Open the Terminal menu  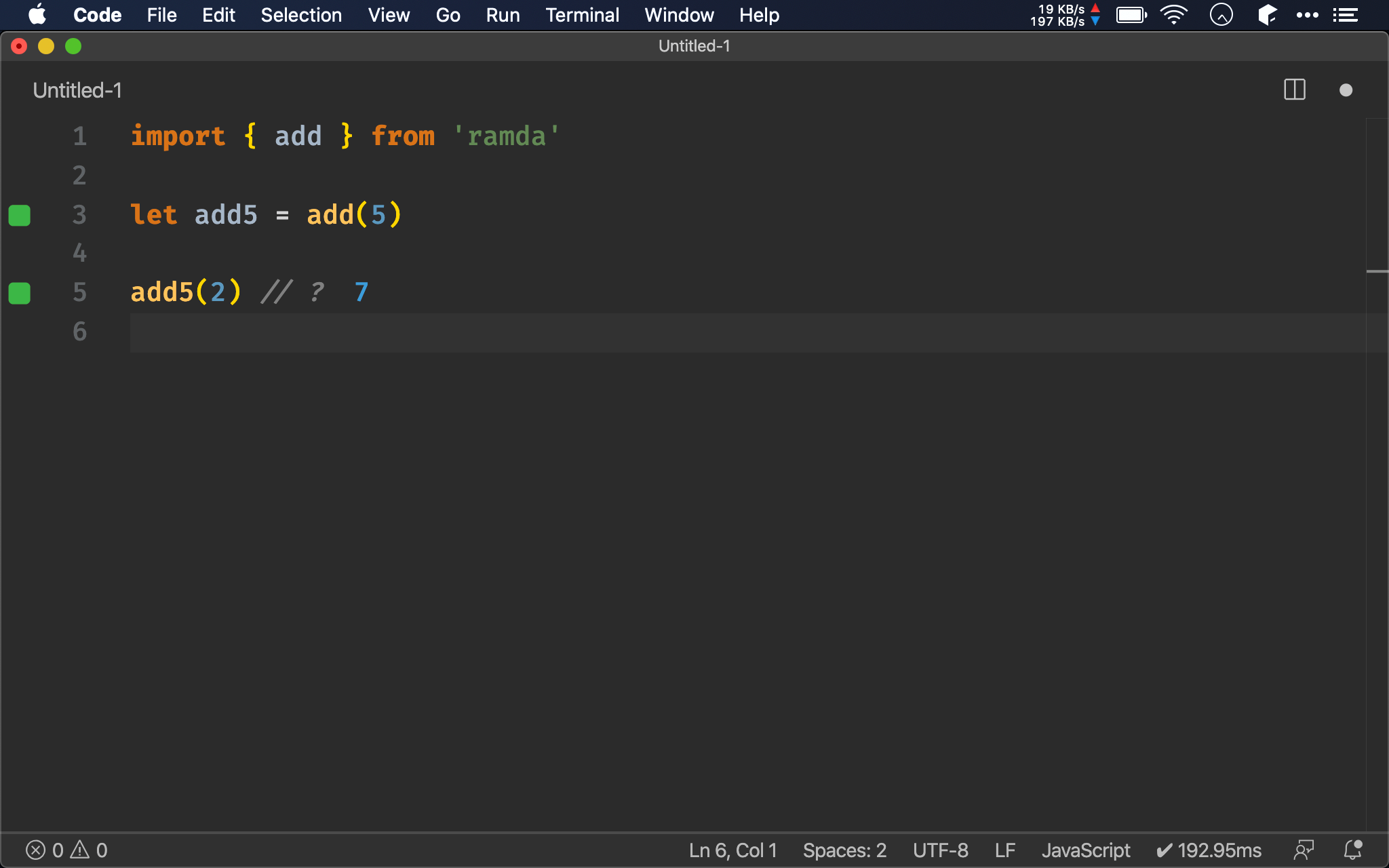point(582,15)
